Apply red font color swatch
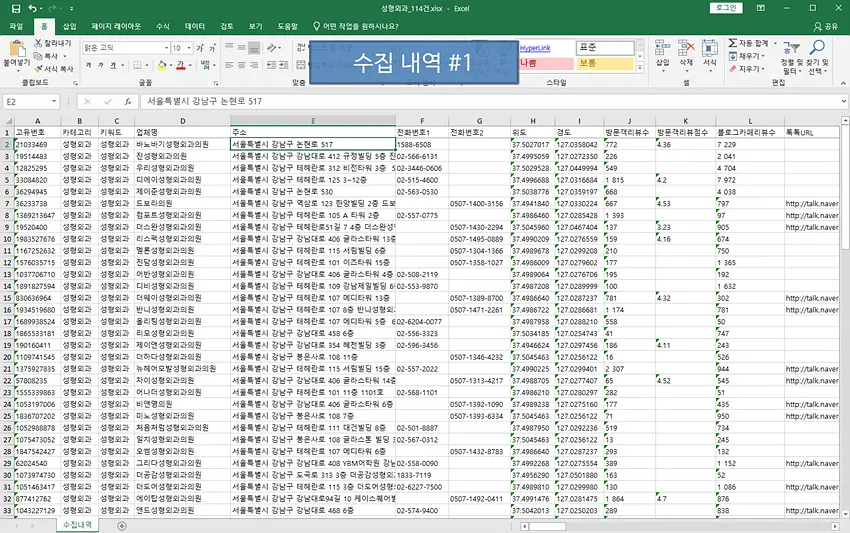The width and height of the screenshot is (850, 533). click(x=181, y=65)
